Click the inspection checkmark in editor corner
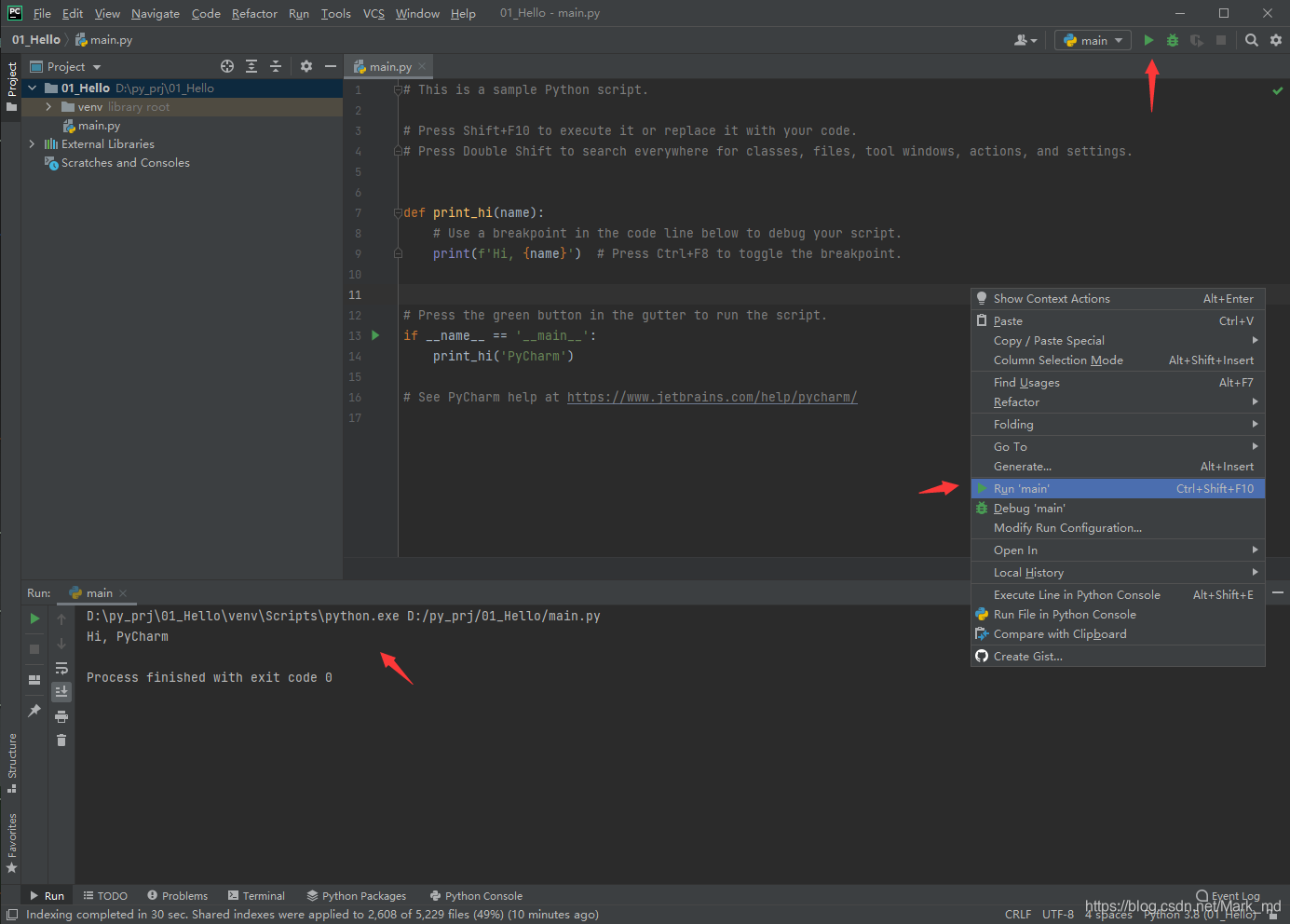The image size is (1290, 924). (x=1277, y=90)
